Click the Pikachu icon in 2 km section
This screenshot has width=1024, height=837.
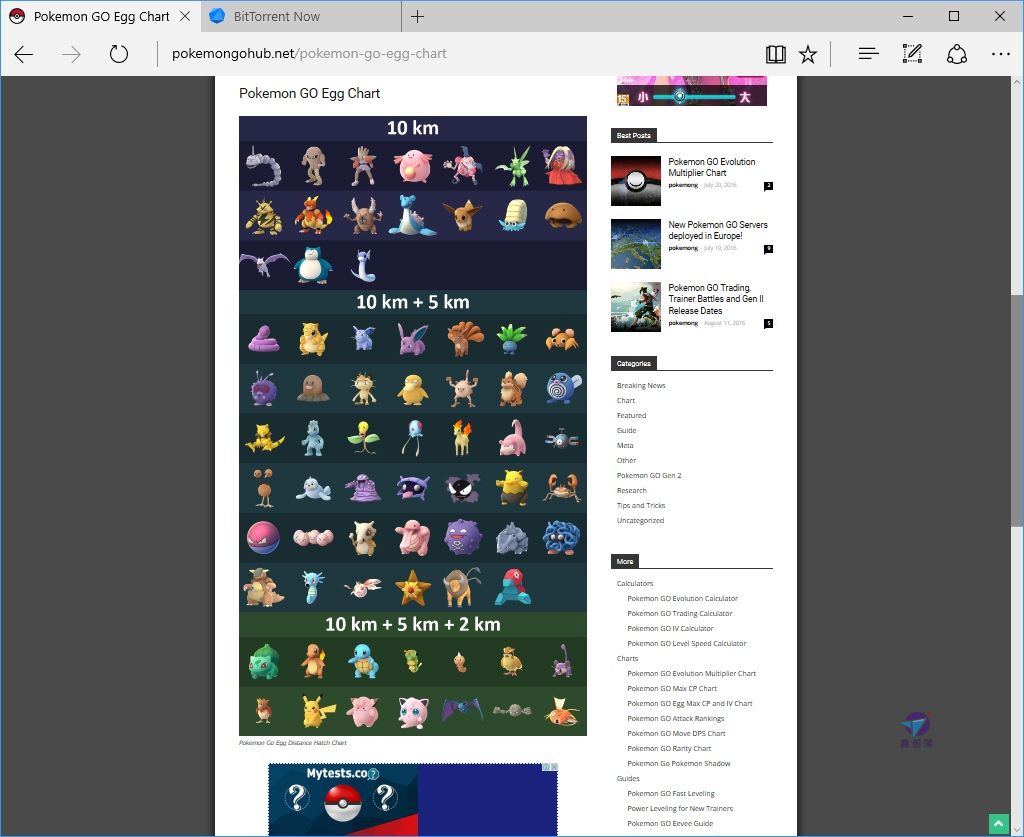point(318,711)
